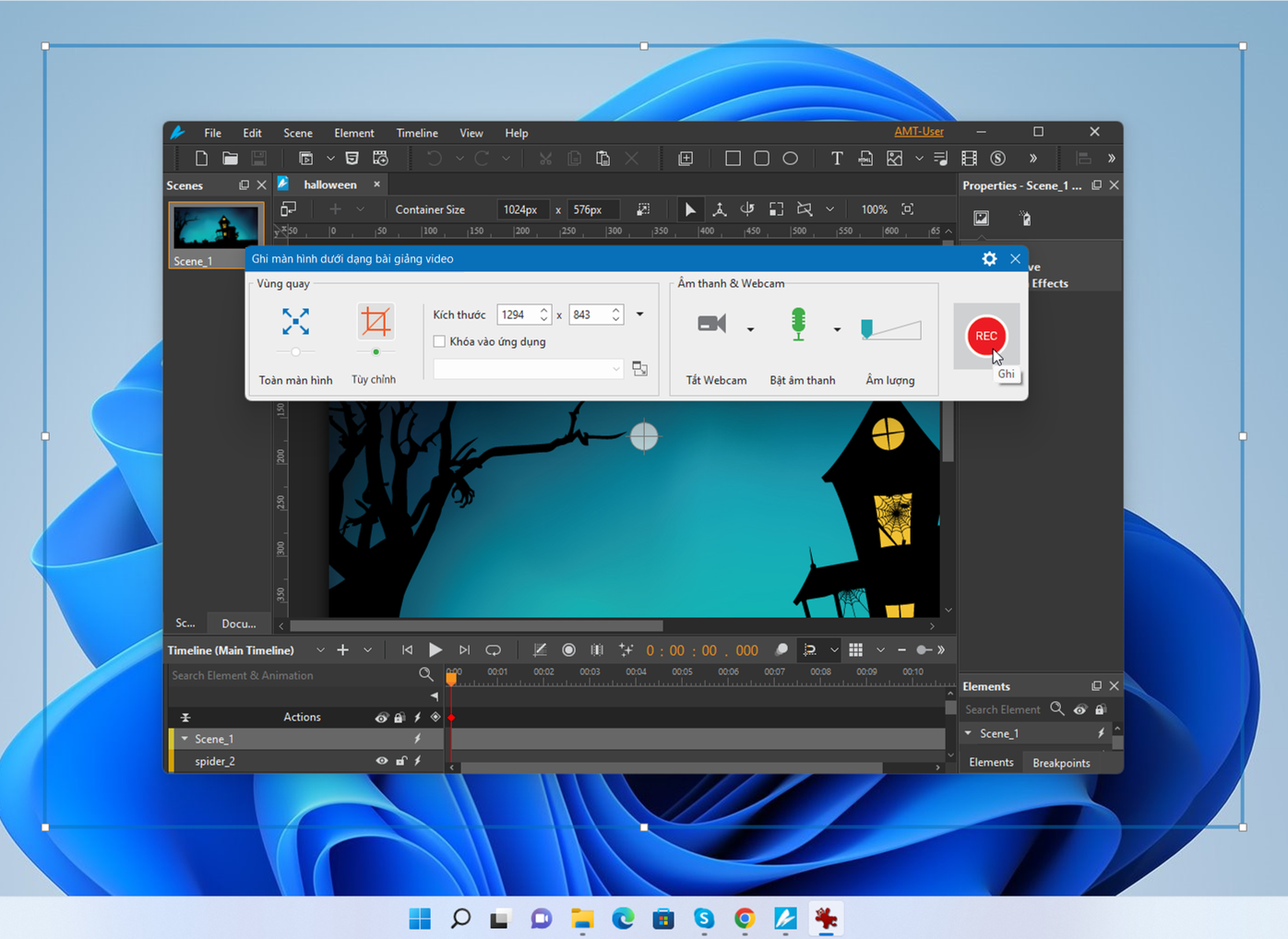Open the Main Timeline selector dropdown
1288x939 pixels.
point(320,650)
